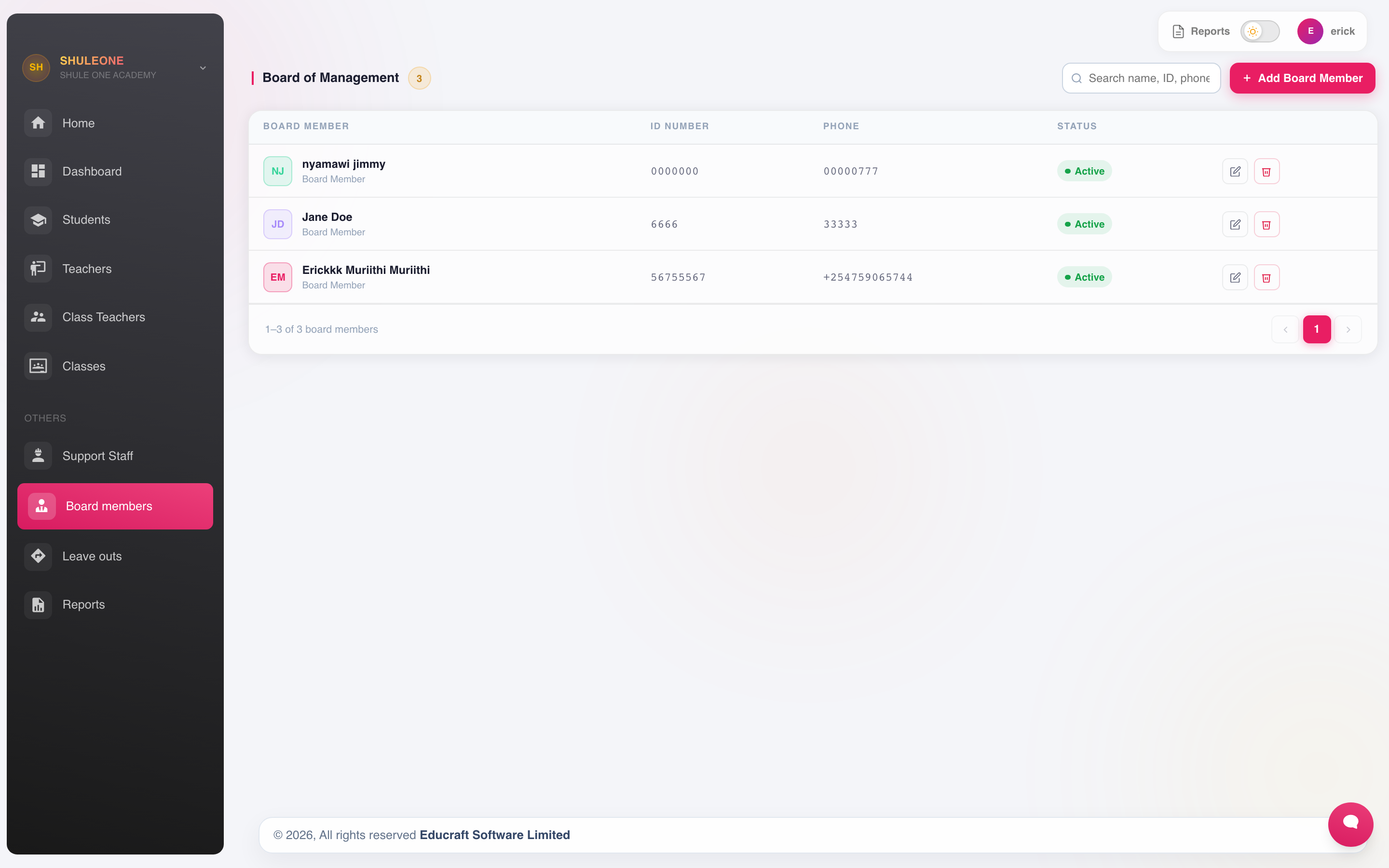This screenshot has height=868, width=1389.
Task: Click the NJ initials avatar
Action: [278, 171]
